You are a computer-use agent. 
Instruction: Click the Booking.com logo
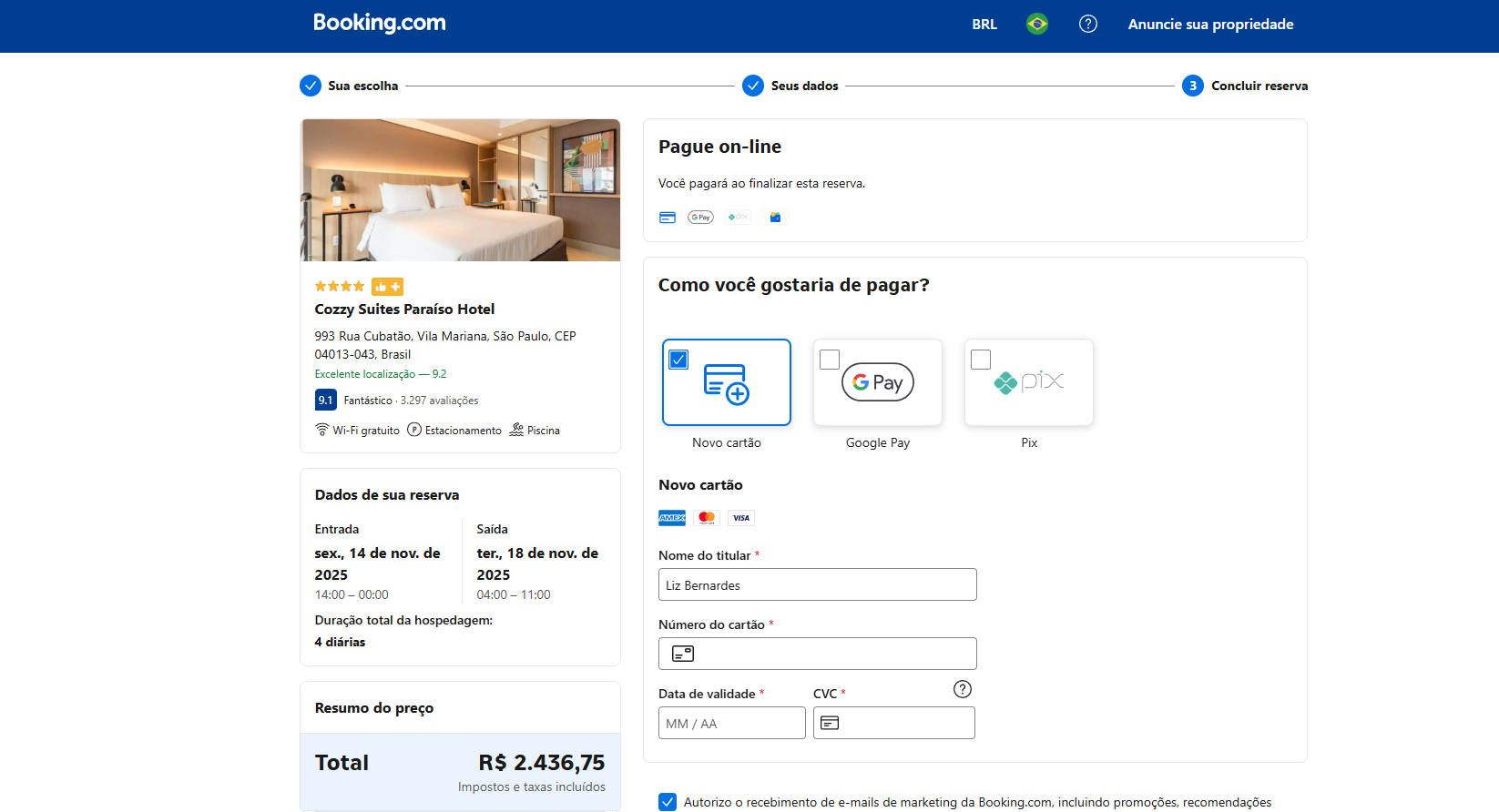coord(379,24)
